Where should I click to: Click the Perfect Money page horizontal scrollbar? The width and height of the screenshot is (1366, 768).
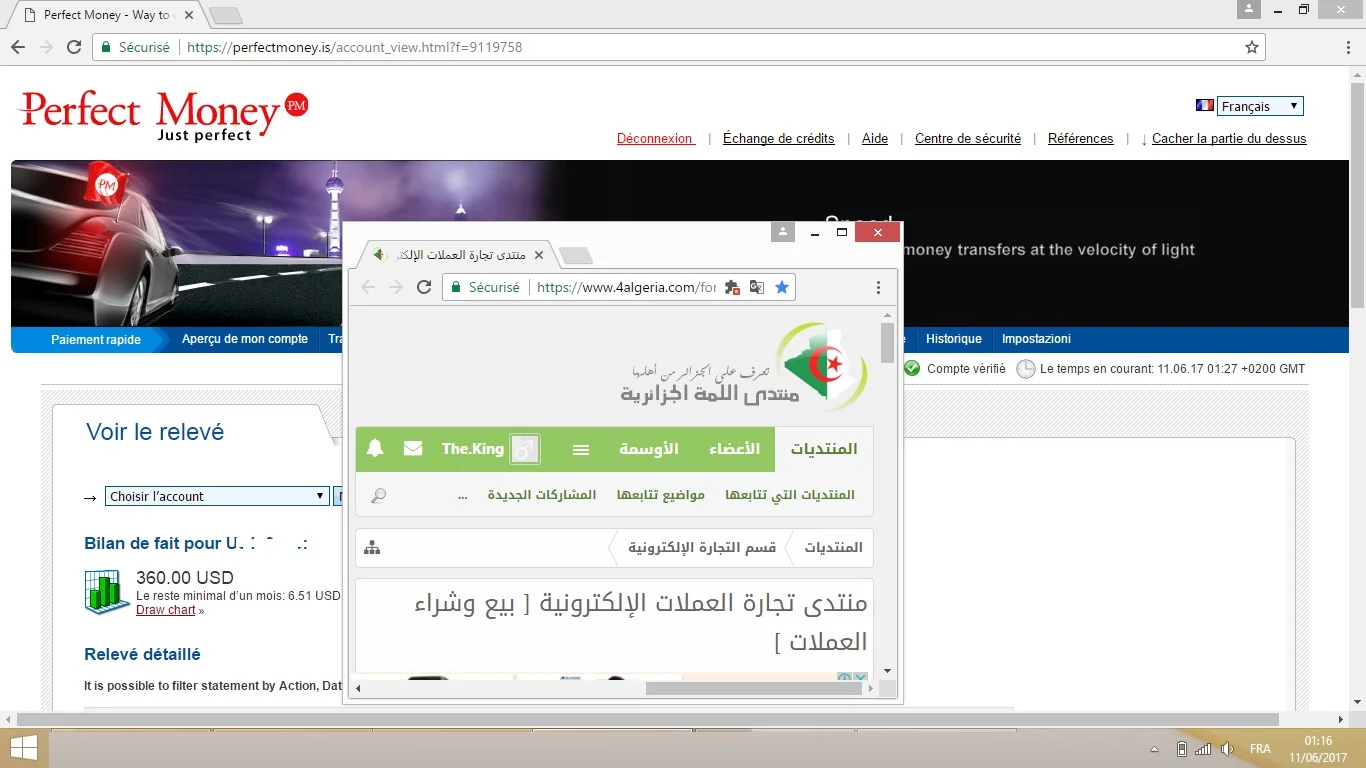click(648, 719)
